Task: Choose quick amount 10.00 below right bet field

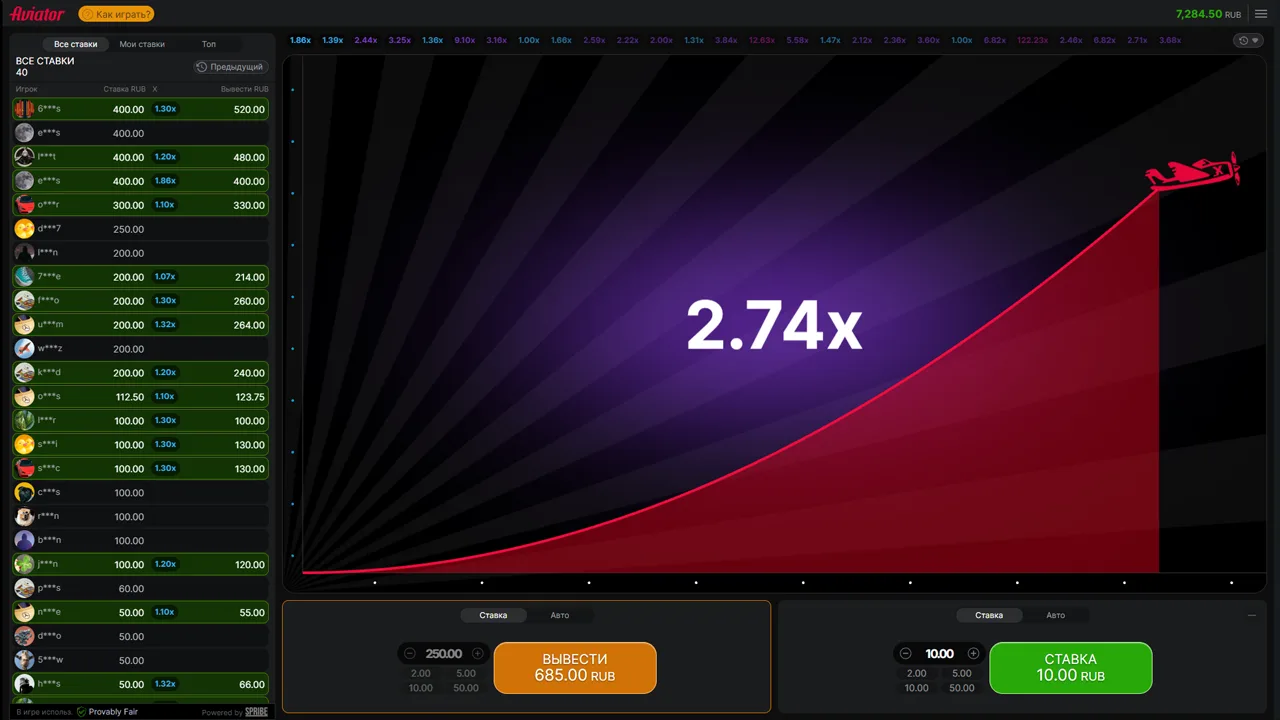Action: [917, 688]
